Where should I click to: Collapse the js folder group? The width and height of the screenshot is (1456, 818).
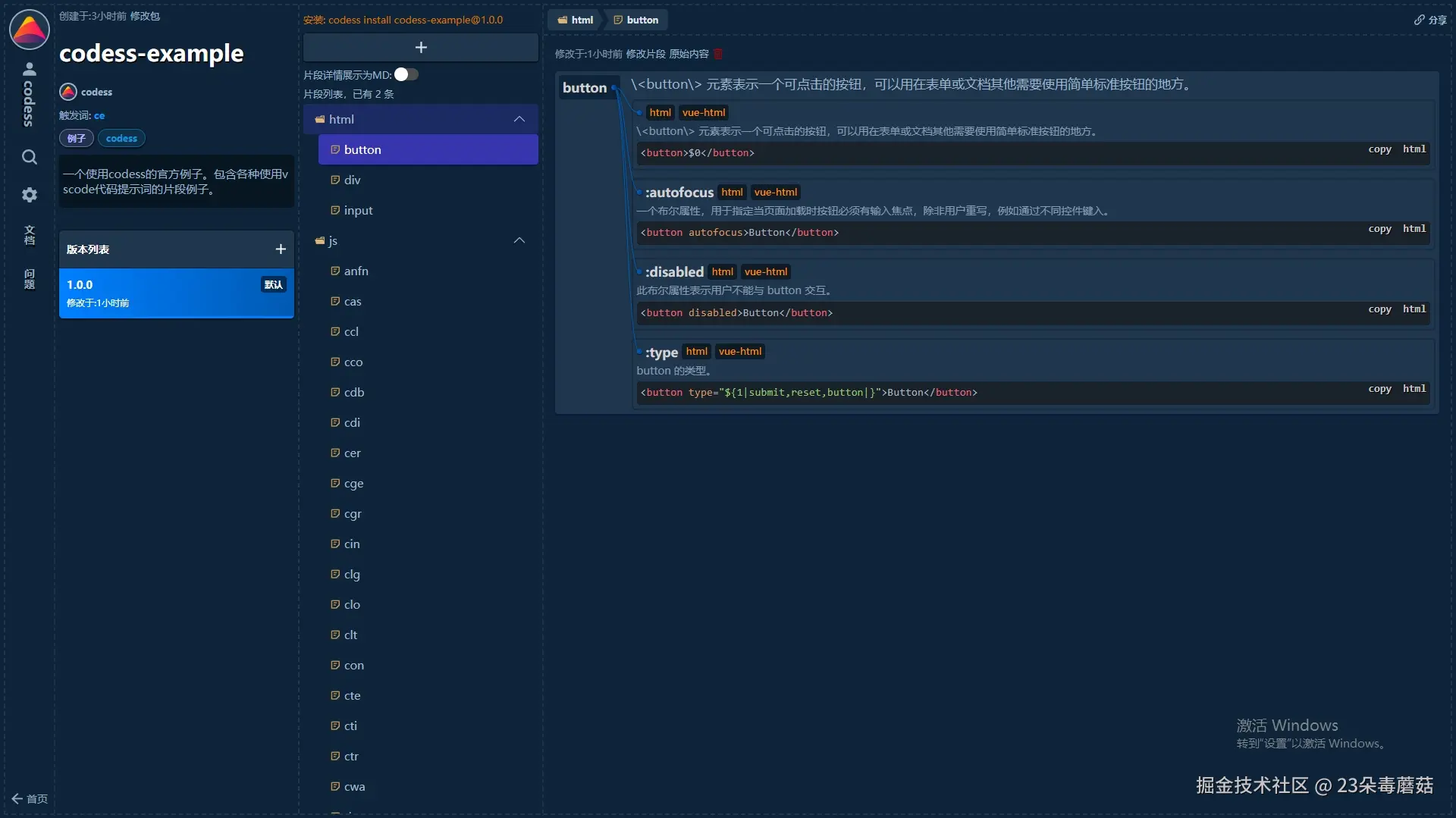519,240
